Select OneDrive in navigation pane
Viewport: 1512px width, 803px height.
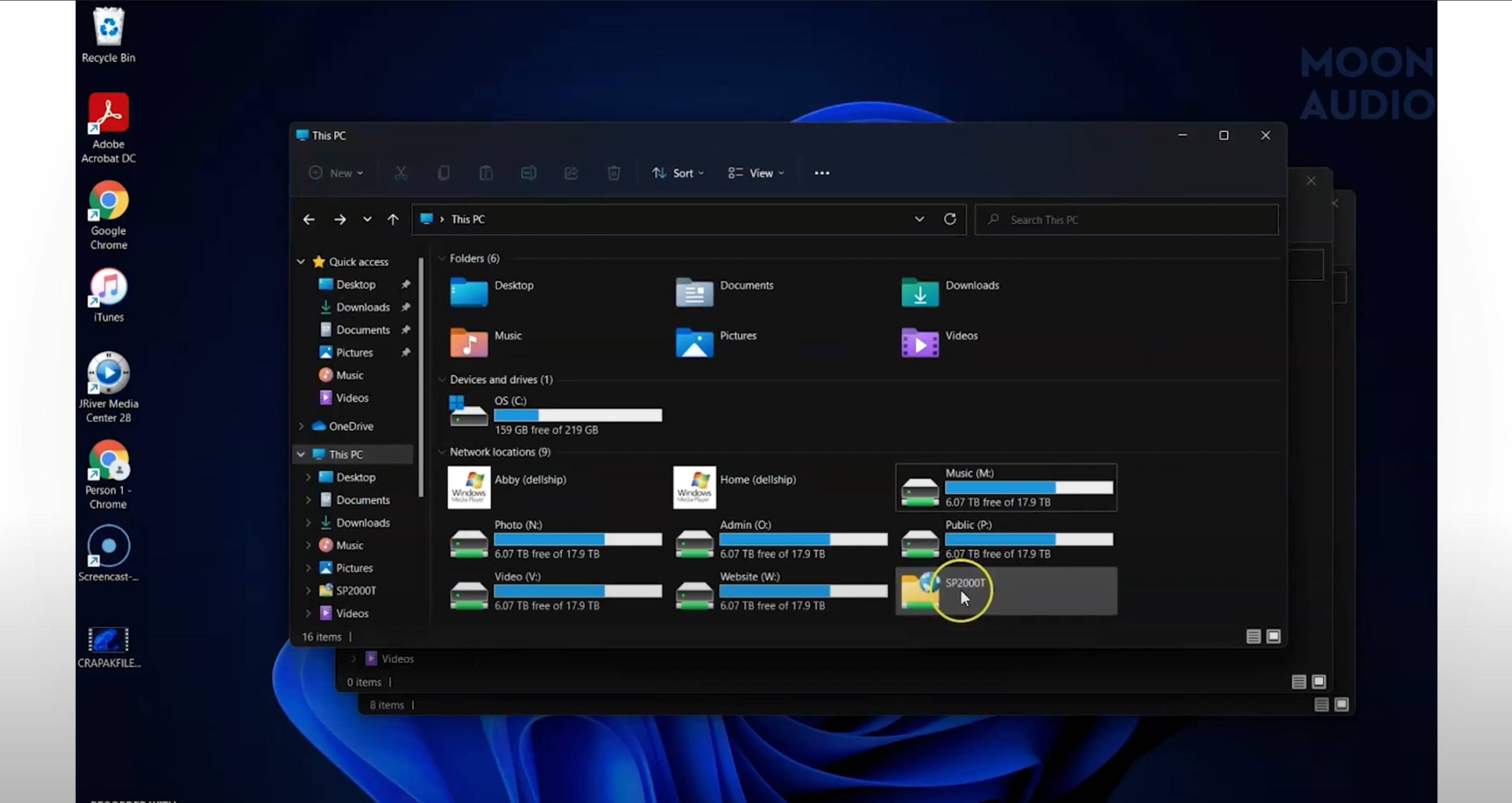tap(351, 427)
